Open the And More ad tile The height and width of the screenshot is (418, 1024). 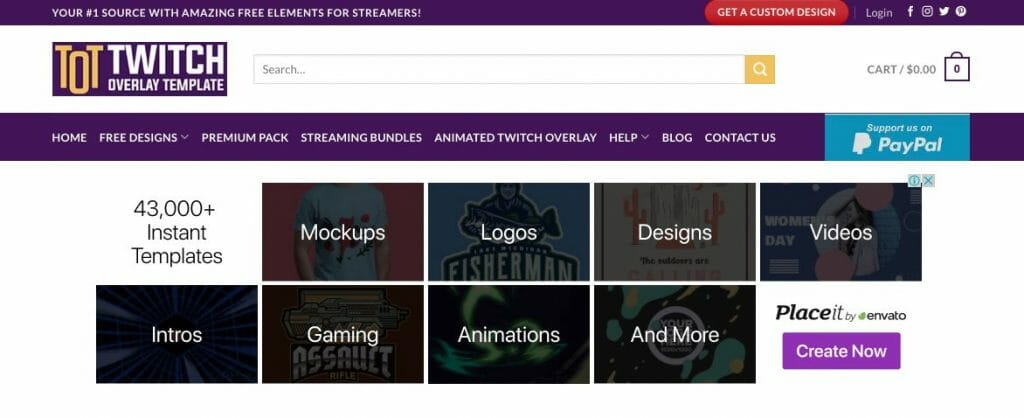click(x=675, y=334)
